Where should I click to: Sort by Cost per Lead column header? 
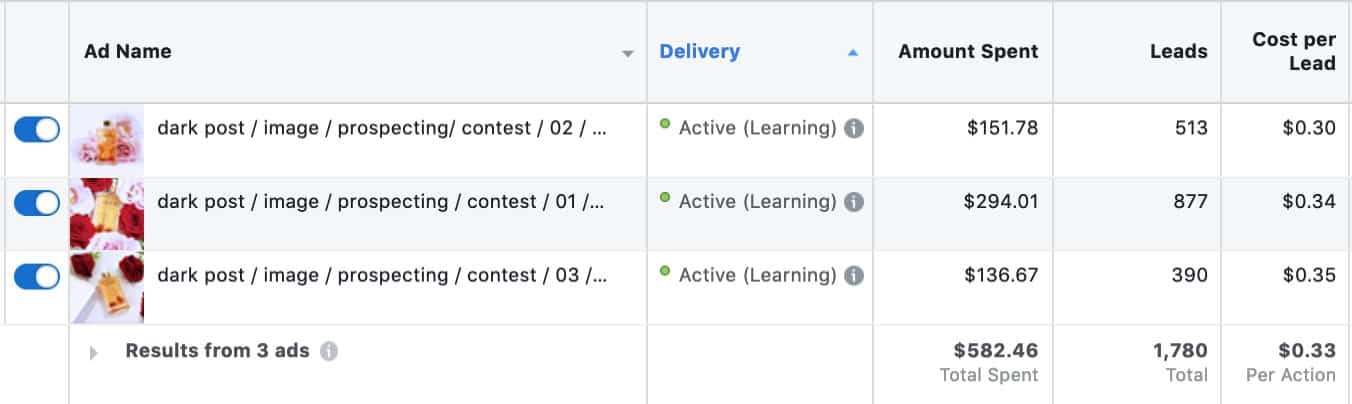coord(1293,52)
